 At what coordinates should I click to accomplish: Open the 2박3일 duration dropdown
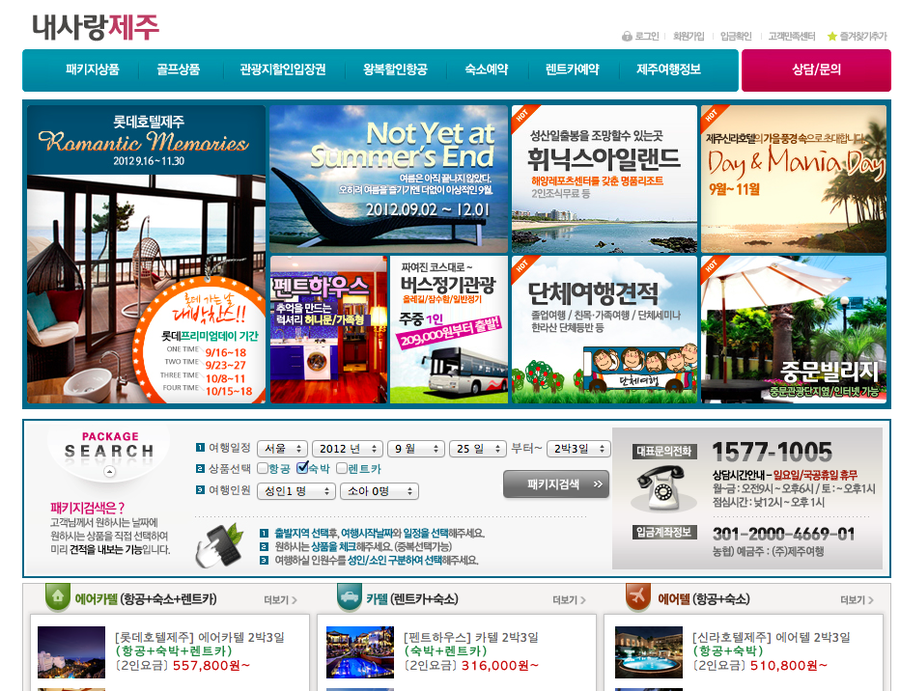coord(578,449)
